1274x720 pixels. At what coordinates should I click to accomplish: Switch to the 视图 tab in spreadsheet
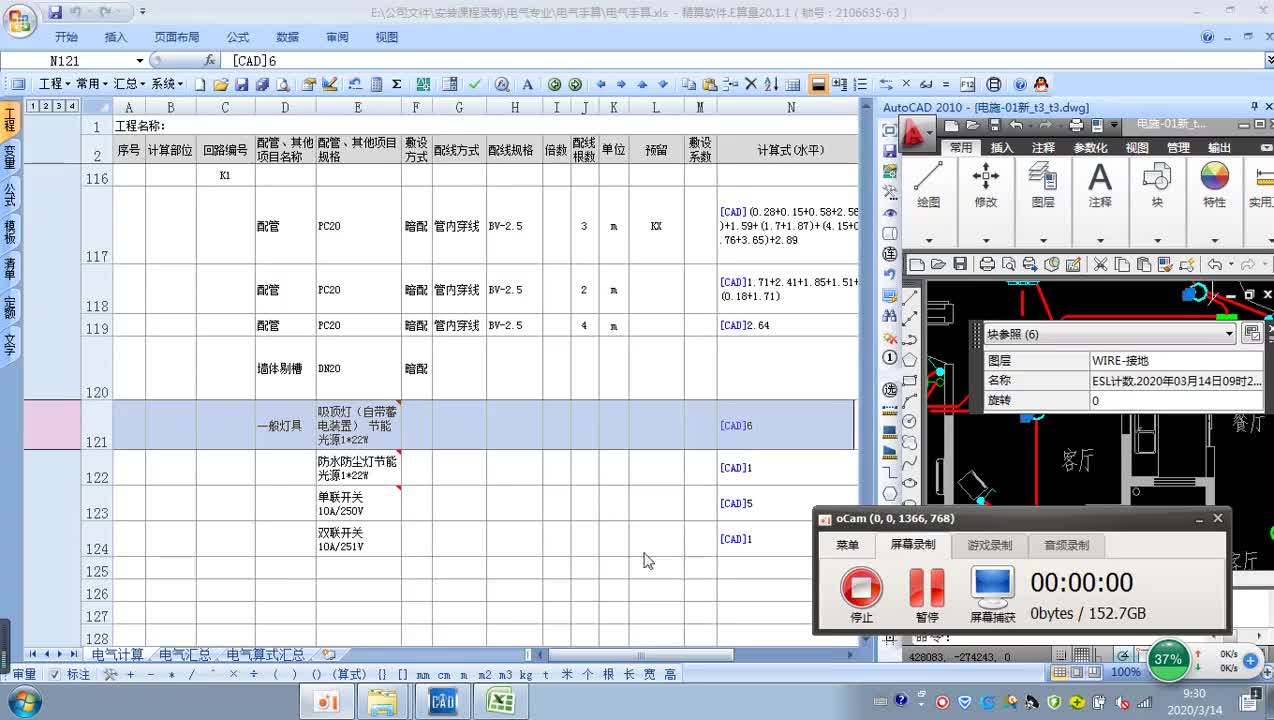coord(387,37)
